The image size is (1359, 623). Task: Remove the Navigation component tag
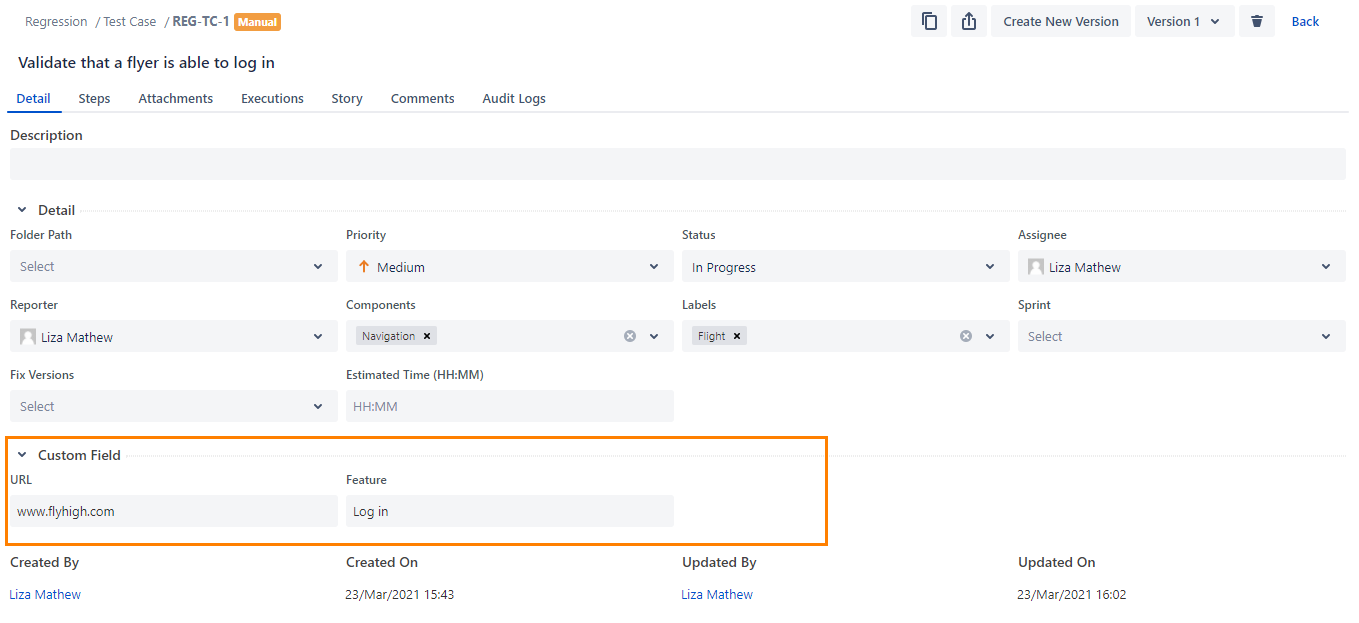(427, 336)
